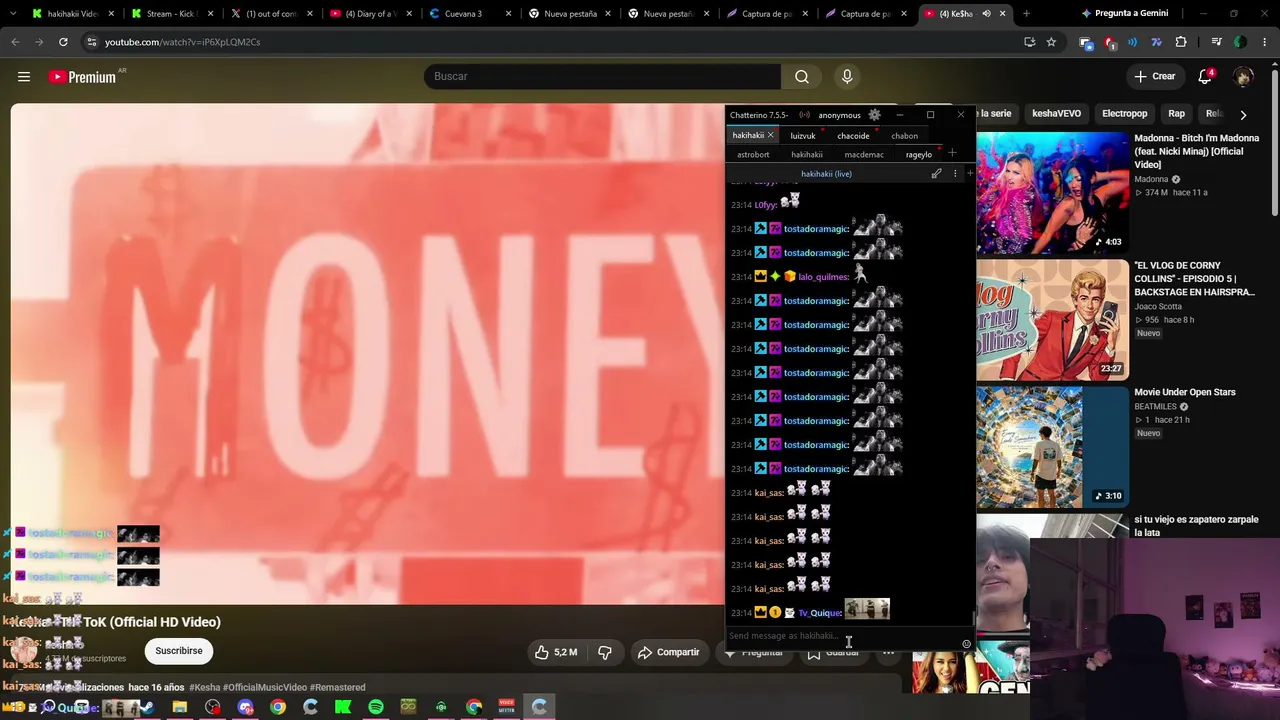The image size is (1280, 720).
Task: Start voice search with the microphone
Action: pos(847,77)
